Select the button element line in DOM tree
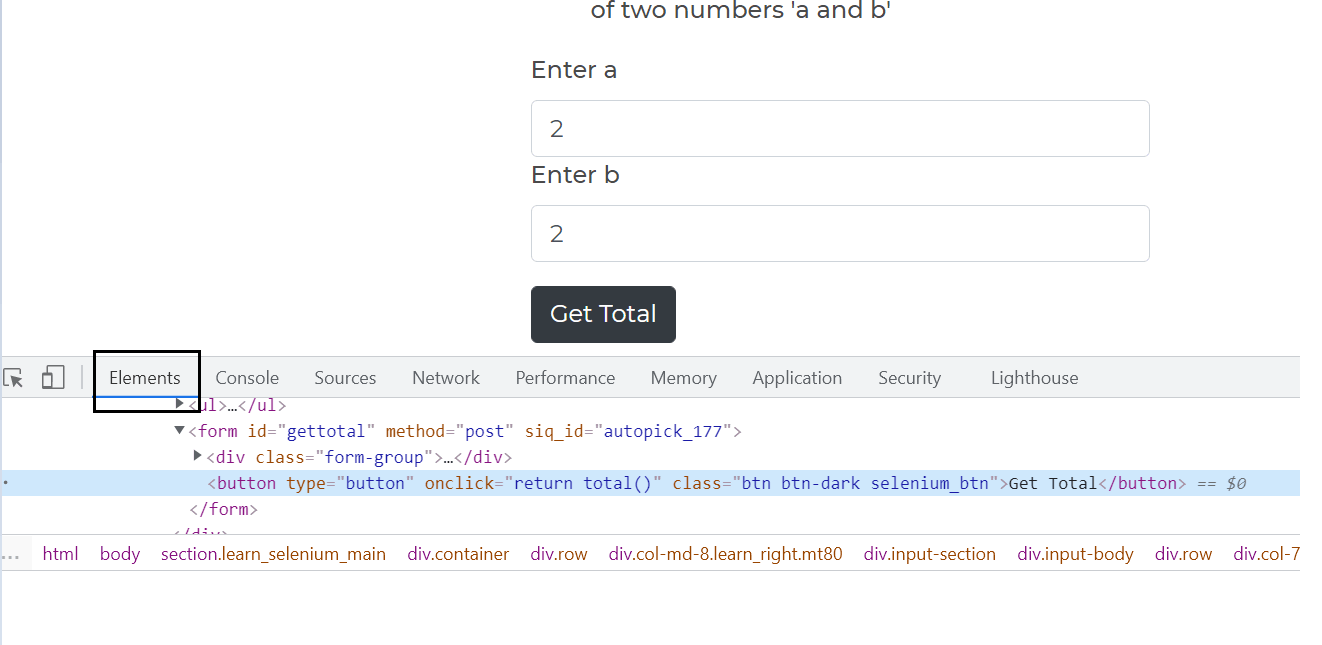 coord(700,484)
